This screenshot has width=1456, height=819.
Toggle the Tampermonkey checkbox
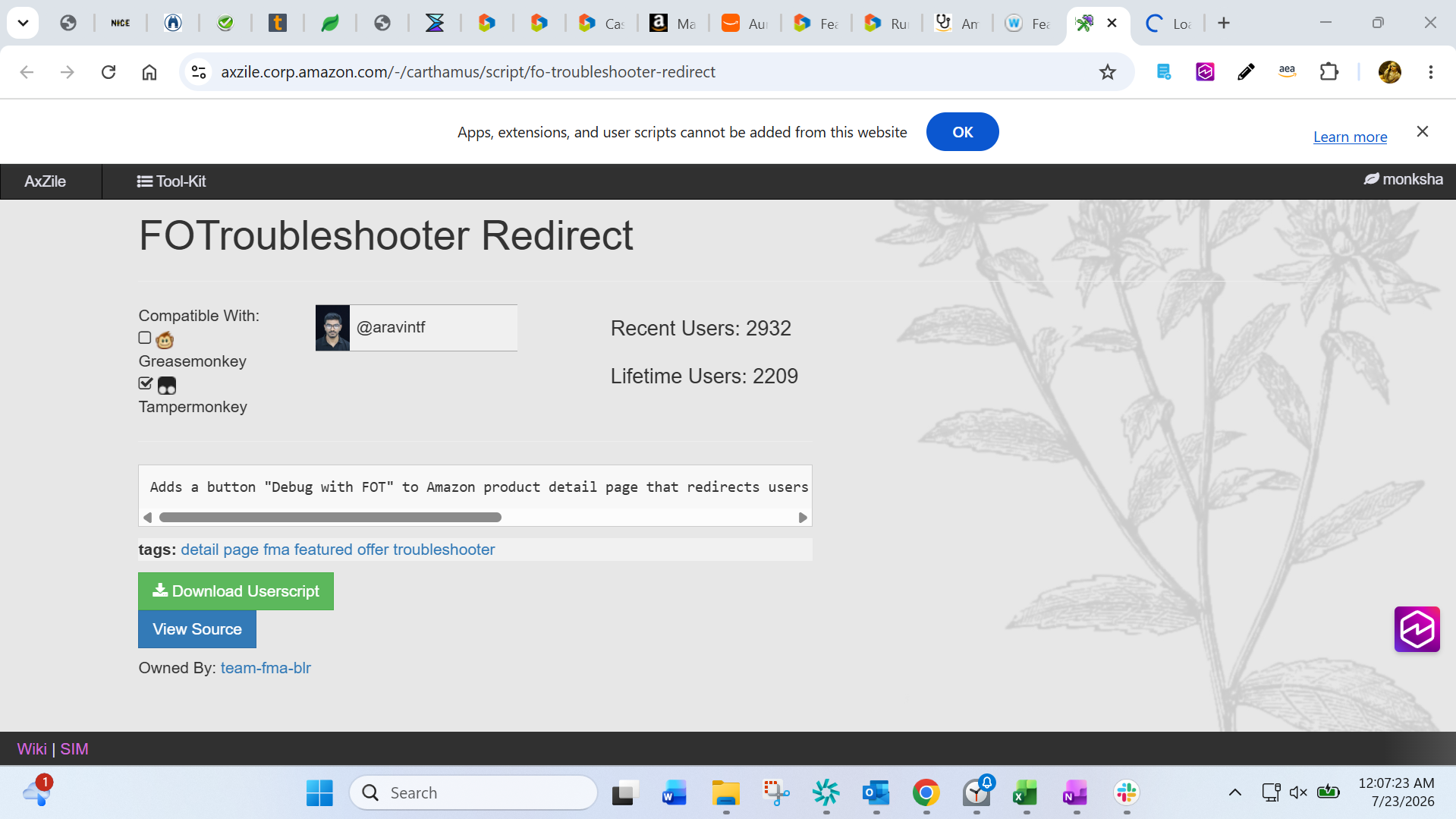[x=145, y=383]
